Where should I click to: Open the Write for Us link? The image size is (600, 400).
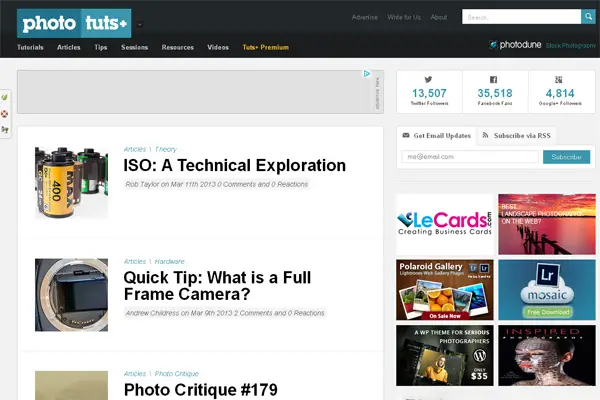[x=404, y=17]
